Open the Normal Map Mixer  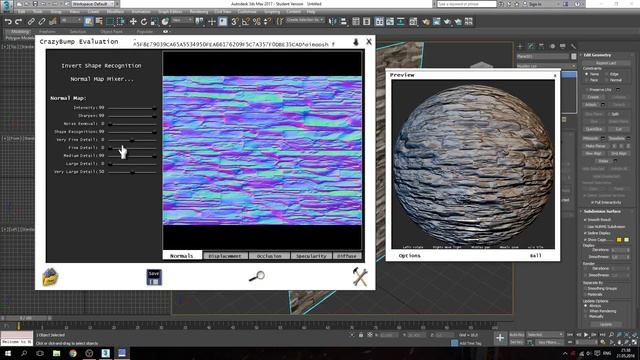(x=102, y=79)
